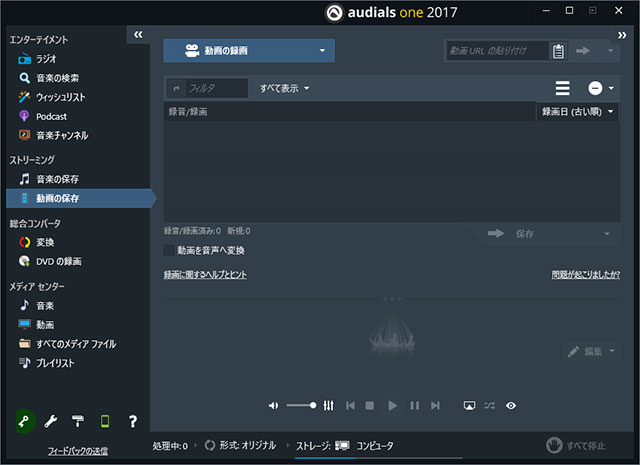This screenshot has width=640, height=465.
Task: Open 音楽チャンネル music channels
Action: tap(53, 135)
